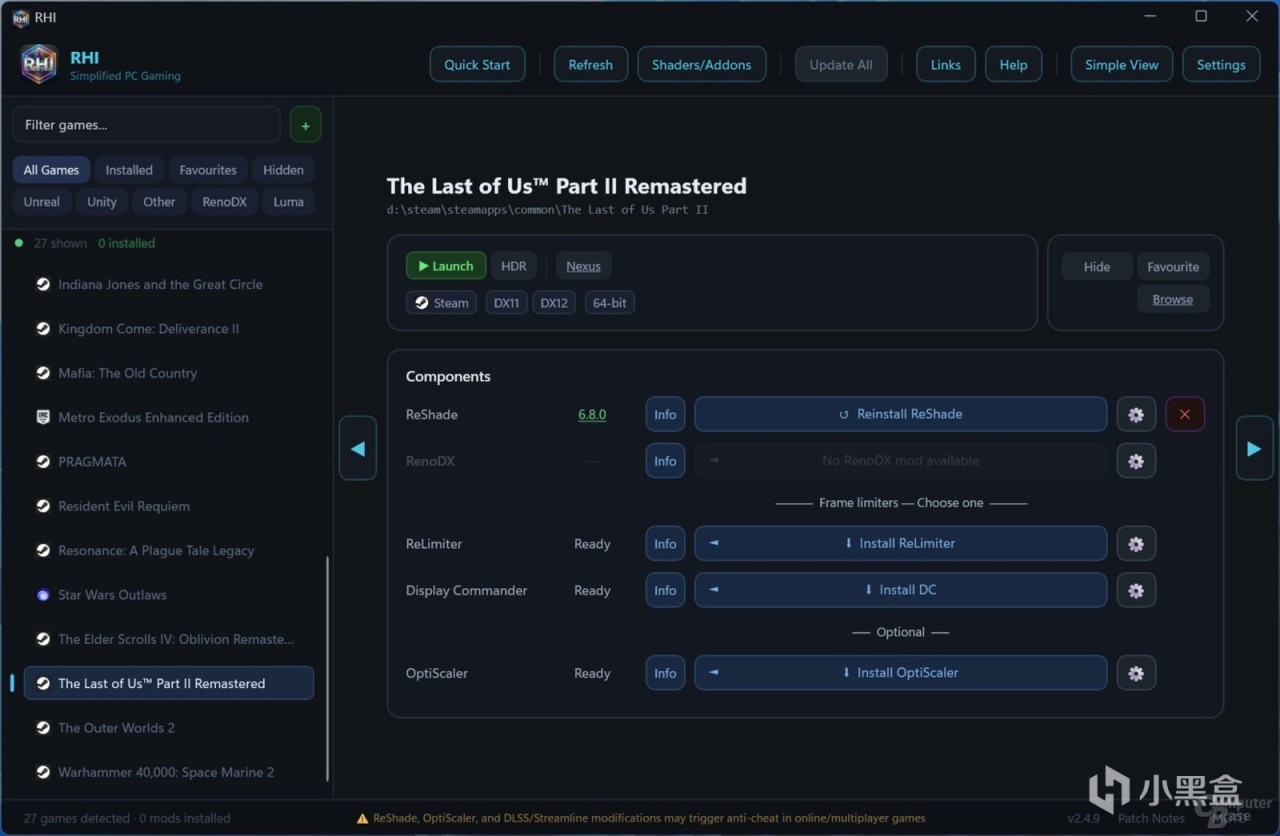This screenshot has width=1280, height=836.
Task: Open ReShade version 6.8.0 link
Action: coord(592,414)
